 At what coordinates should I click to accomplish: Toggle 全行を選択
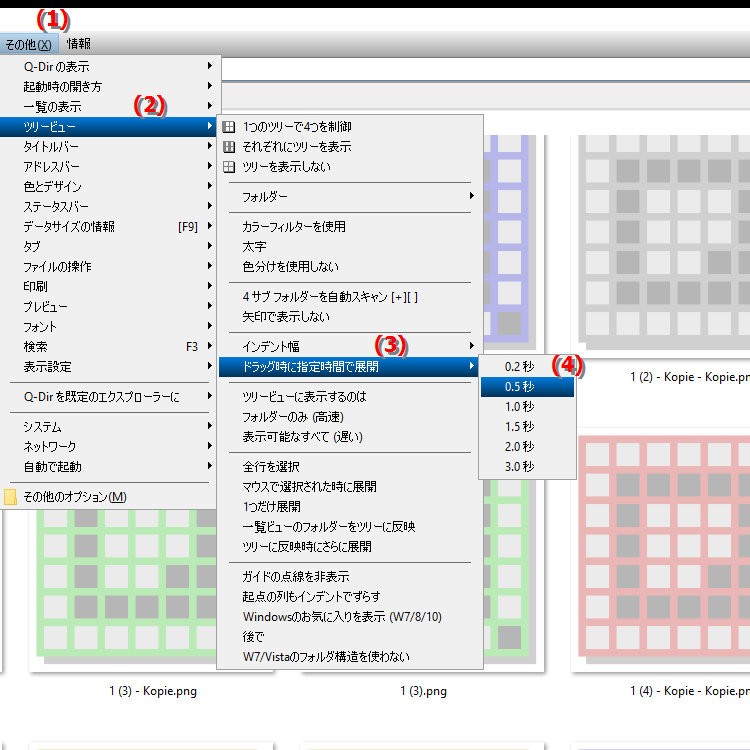point(350,467)
